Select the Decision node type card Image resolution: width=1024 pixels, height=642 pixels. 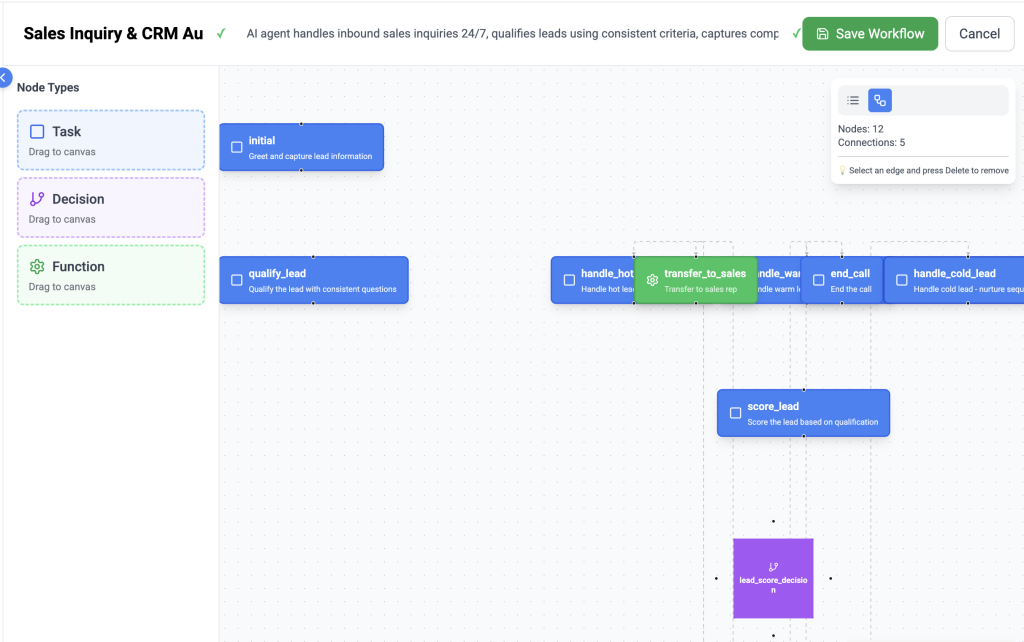(111, 208)
